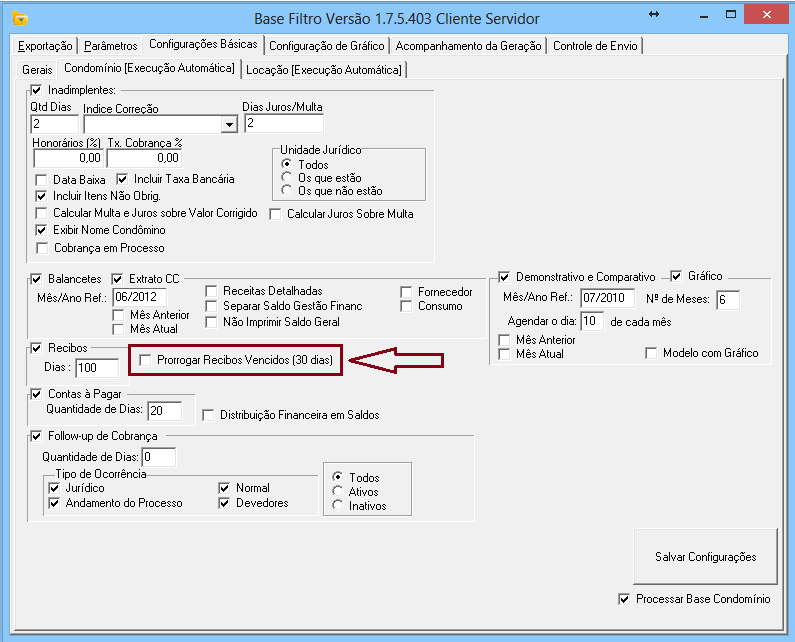
Task: Toggle the Incluir Taxa Bancária checkbox
Action: coord(123,179)
